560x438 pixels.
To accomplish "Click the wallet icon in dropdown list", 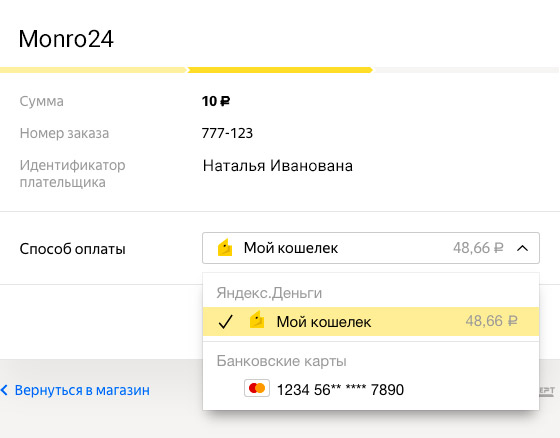I will click(x=257, y=320).
